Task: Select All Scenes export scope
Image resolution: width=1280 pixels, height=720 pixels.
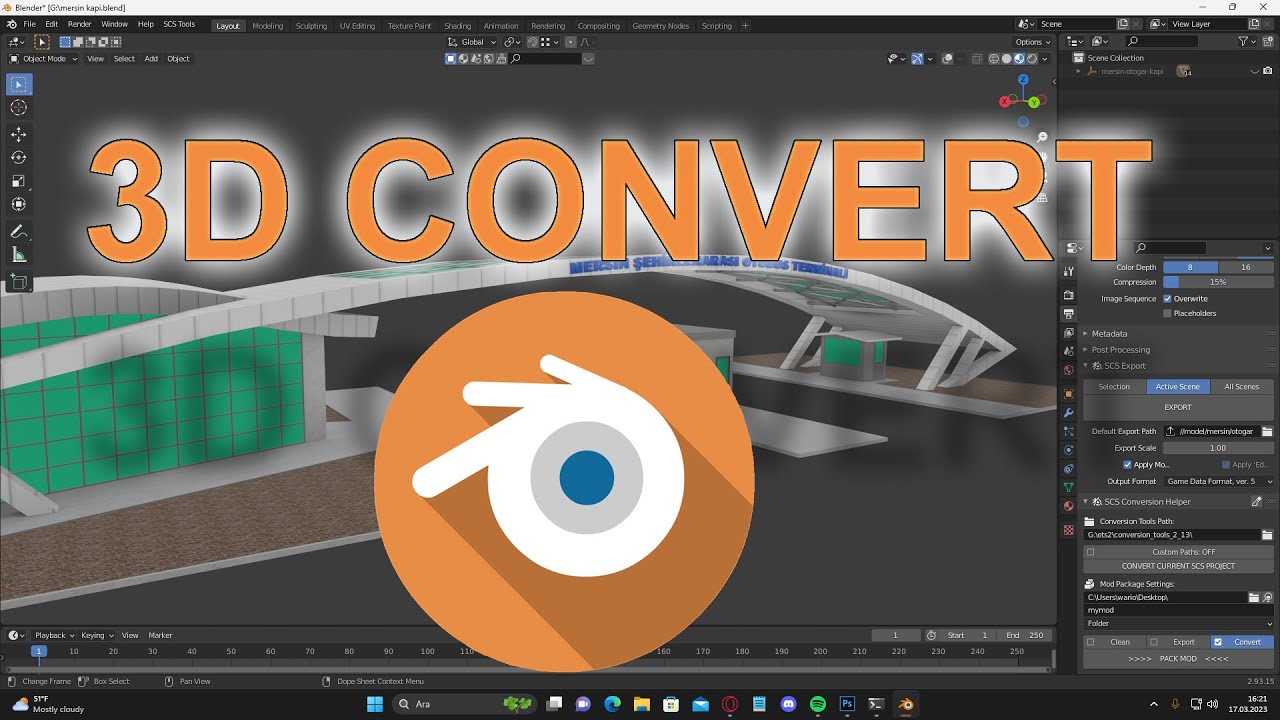Action: tap(1241, 387)
